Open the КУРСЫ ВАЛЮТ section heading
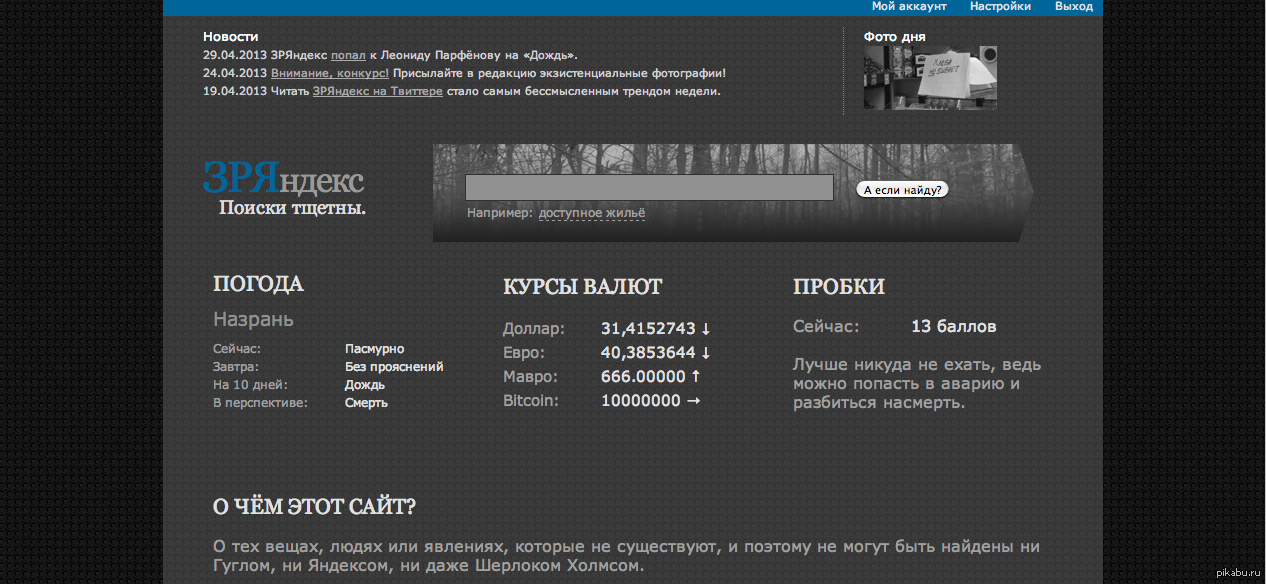 point(582,287)
